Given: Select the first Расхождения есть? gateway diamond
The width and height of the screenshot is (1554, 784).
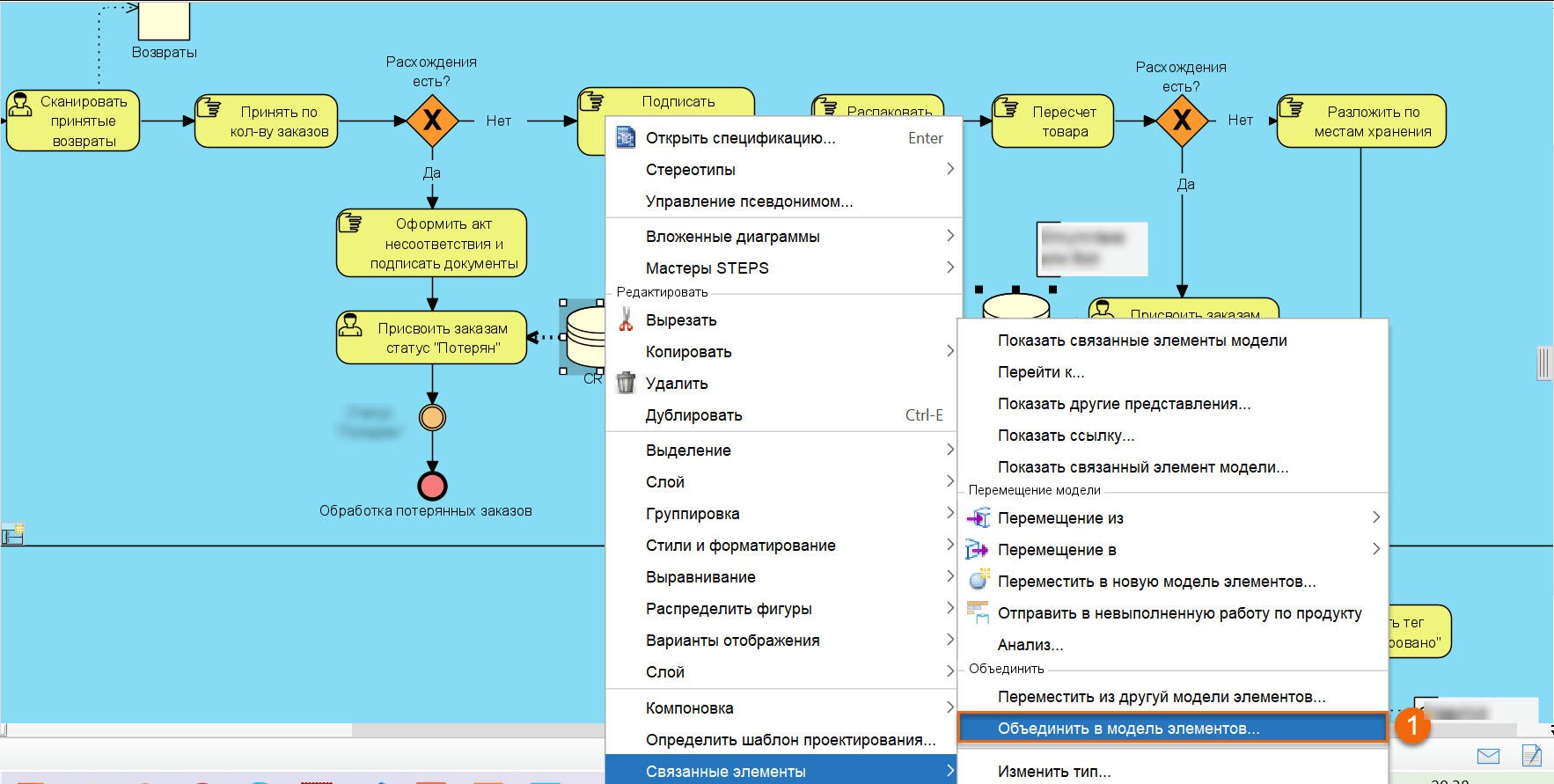Looking at the screenshot, I should pyautogui.click(x=432, y=121).
